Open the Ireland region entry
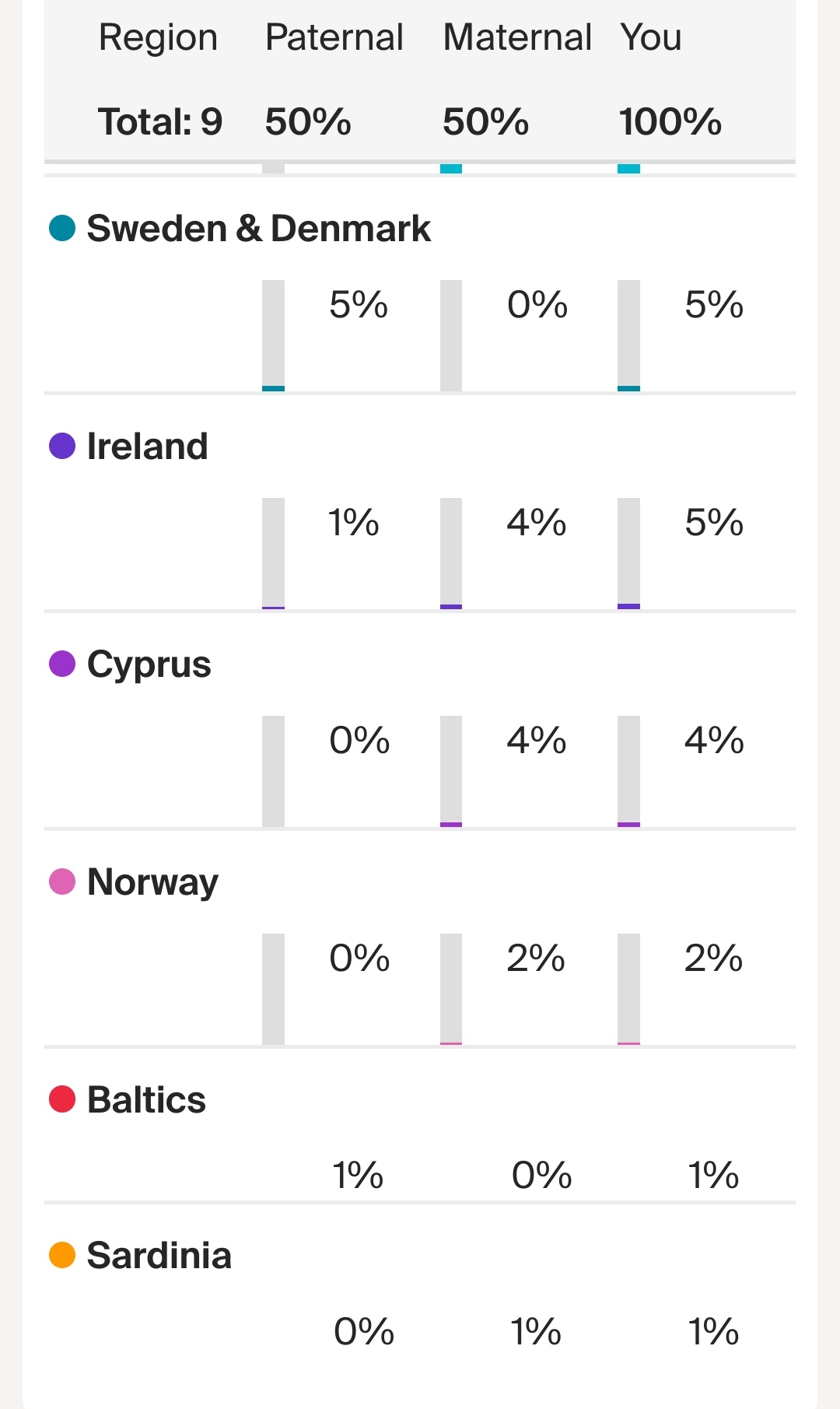This screenshot has width=840, height=1409. 147,447
